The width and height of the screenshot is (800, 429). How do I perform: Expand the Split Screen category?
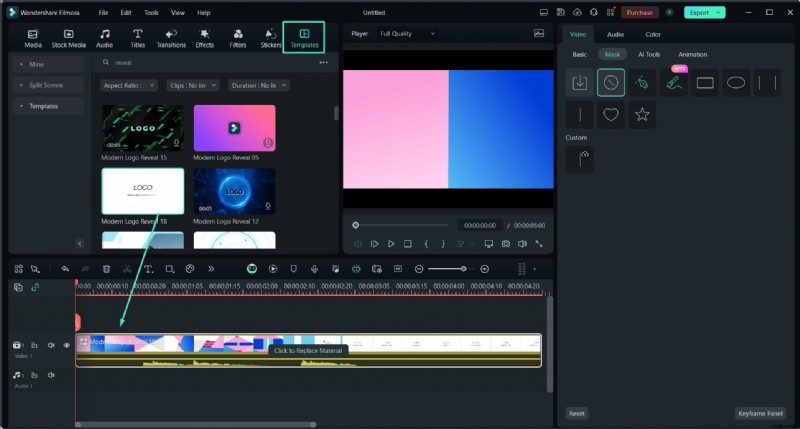[45, 85]
